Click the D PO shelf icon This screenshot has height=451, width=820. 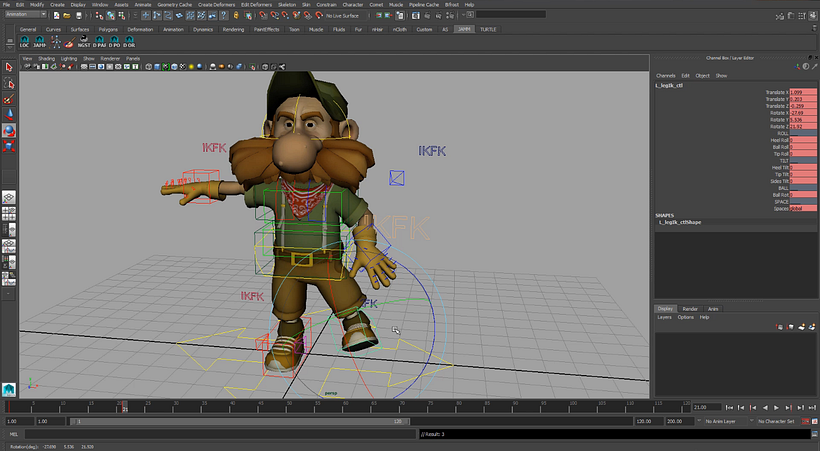(114, 43)
